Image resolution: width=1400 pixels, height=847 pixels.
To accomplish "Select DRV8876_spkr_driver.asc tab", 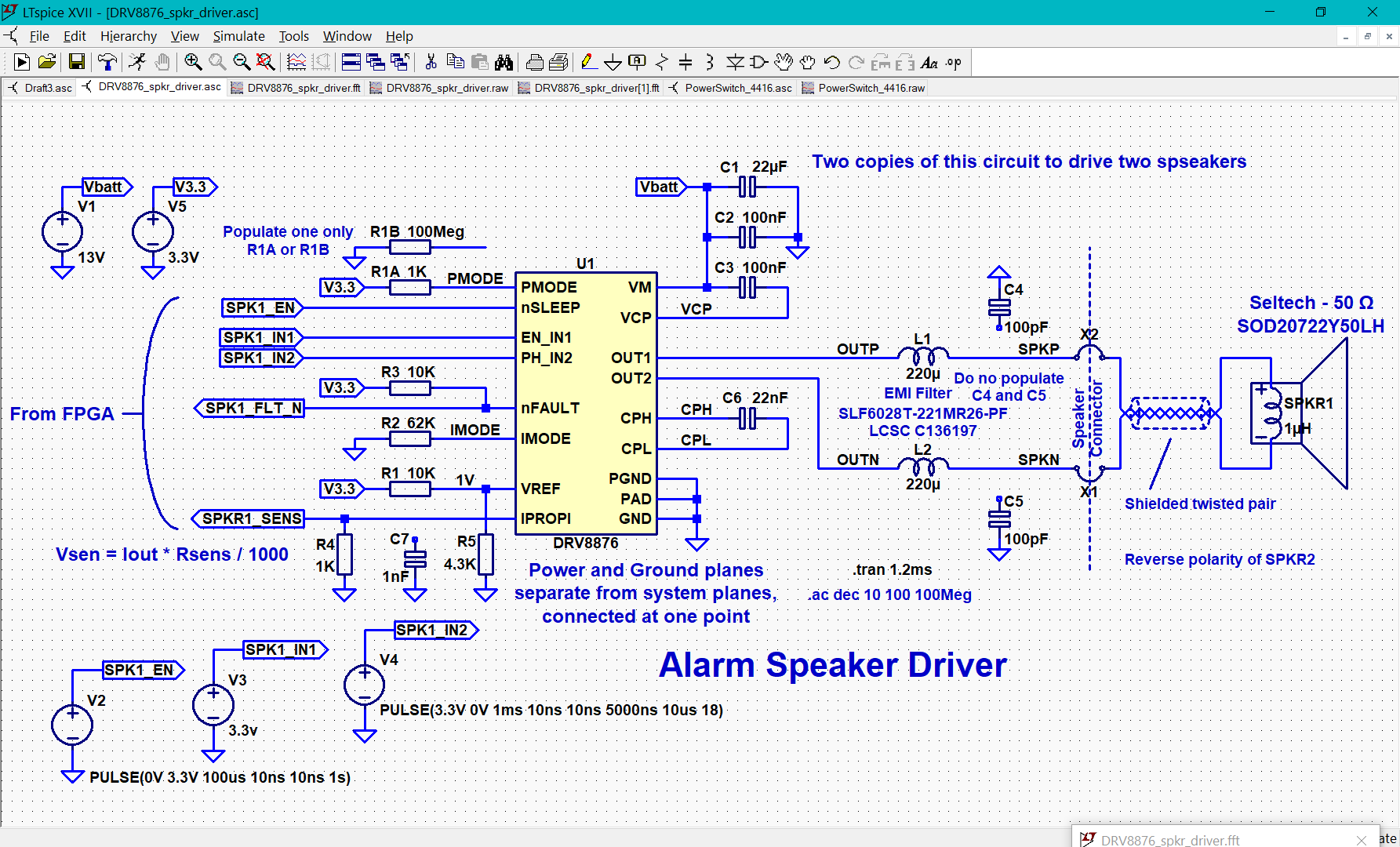I will click(x=152, y=87).
